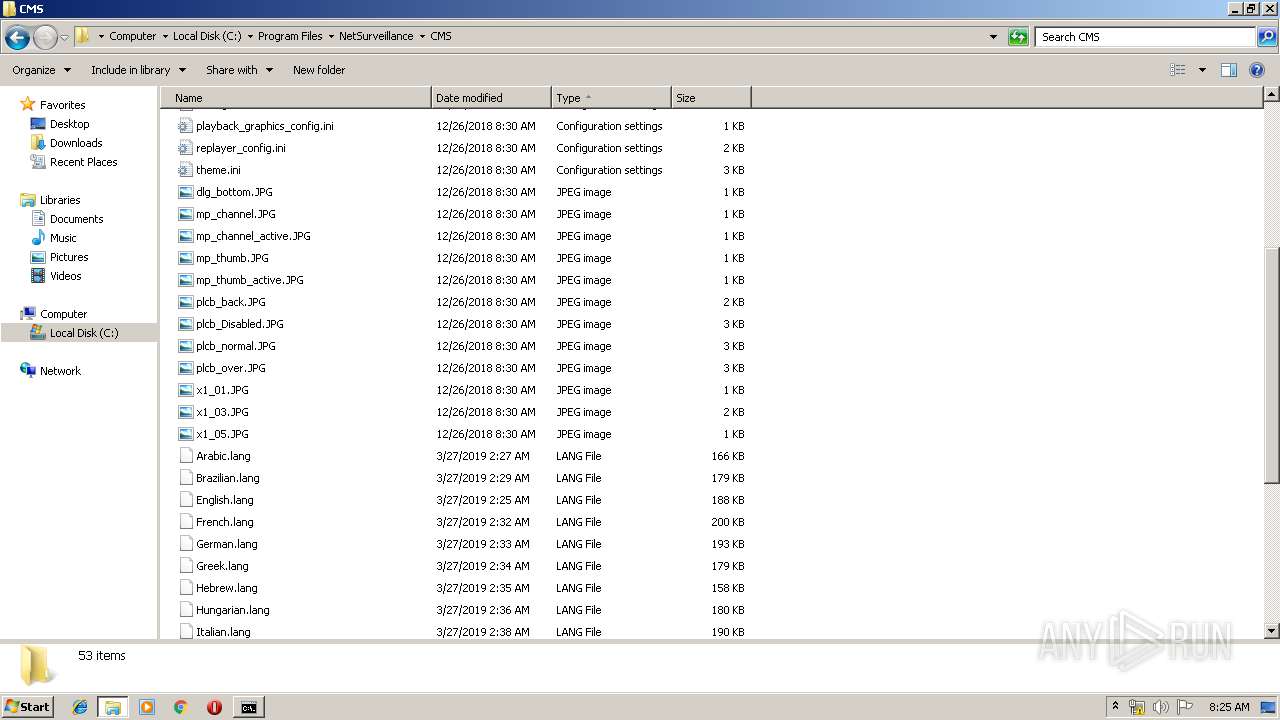Click the clock in the system tray
Viewport: 1280px width, 720px height.
tap(1229, 707)
